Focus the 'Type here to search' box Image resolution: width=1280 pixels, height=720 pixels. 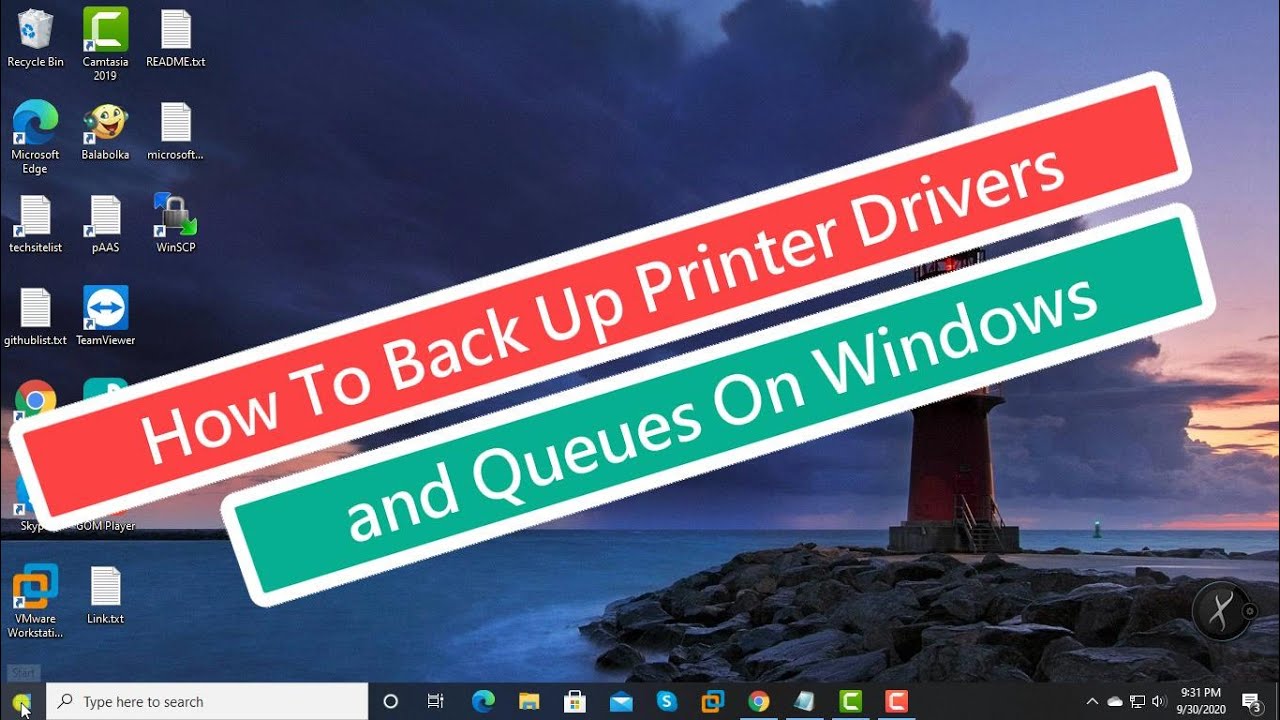(x=207, y=702)
